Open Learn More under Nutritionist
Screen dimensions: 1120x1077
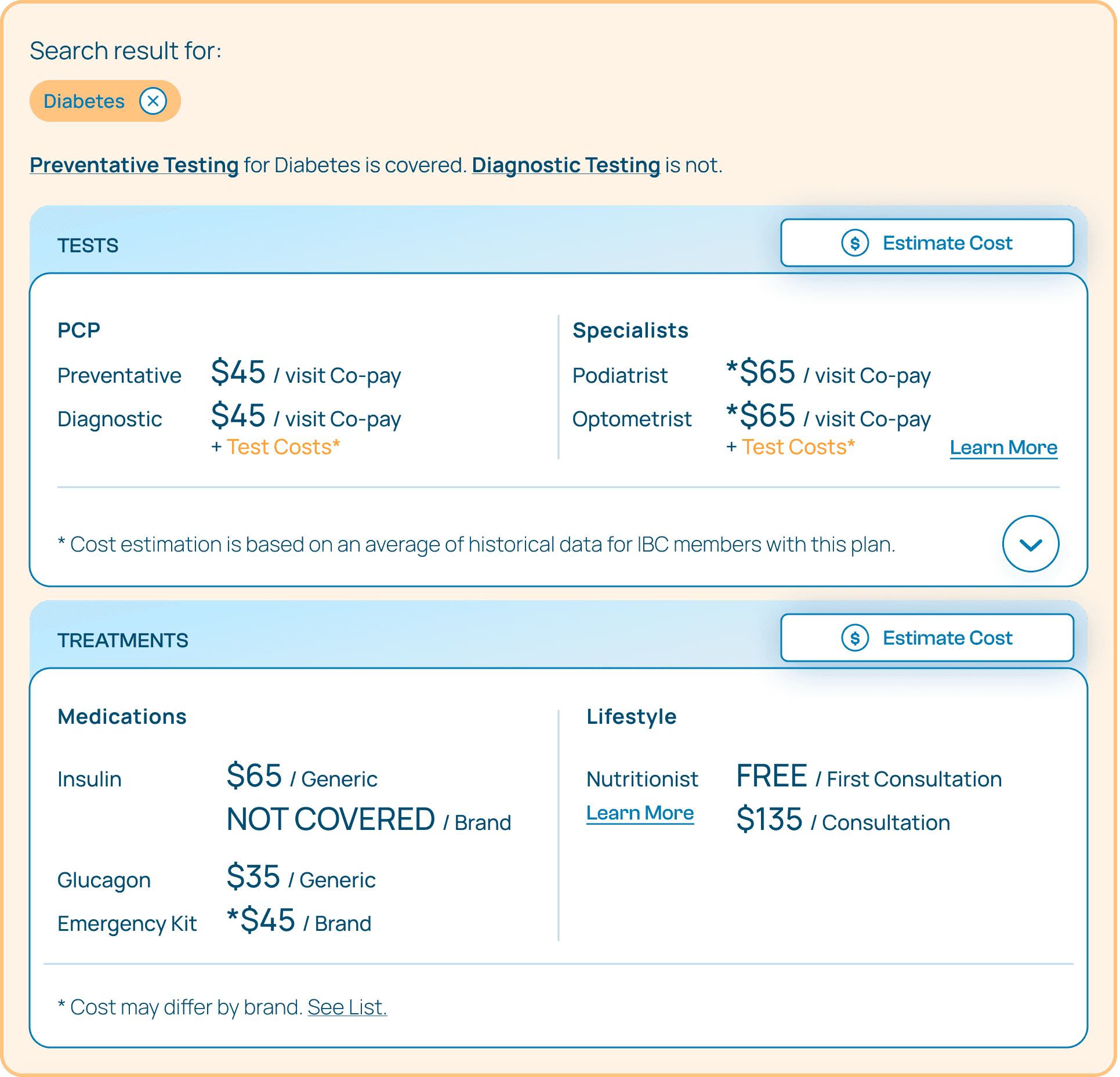point(640,813)
